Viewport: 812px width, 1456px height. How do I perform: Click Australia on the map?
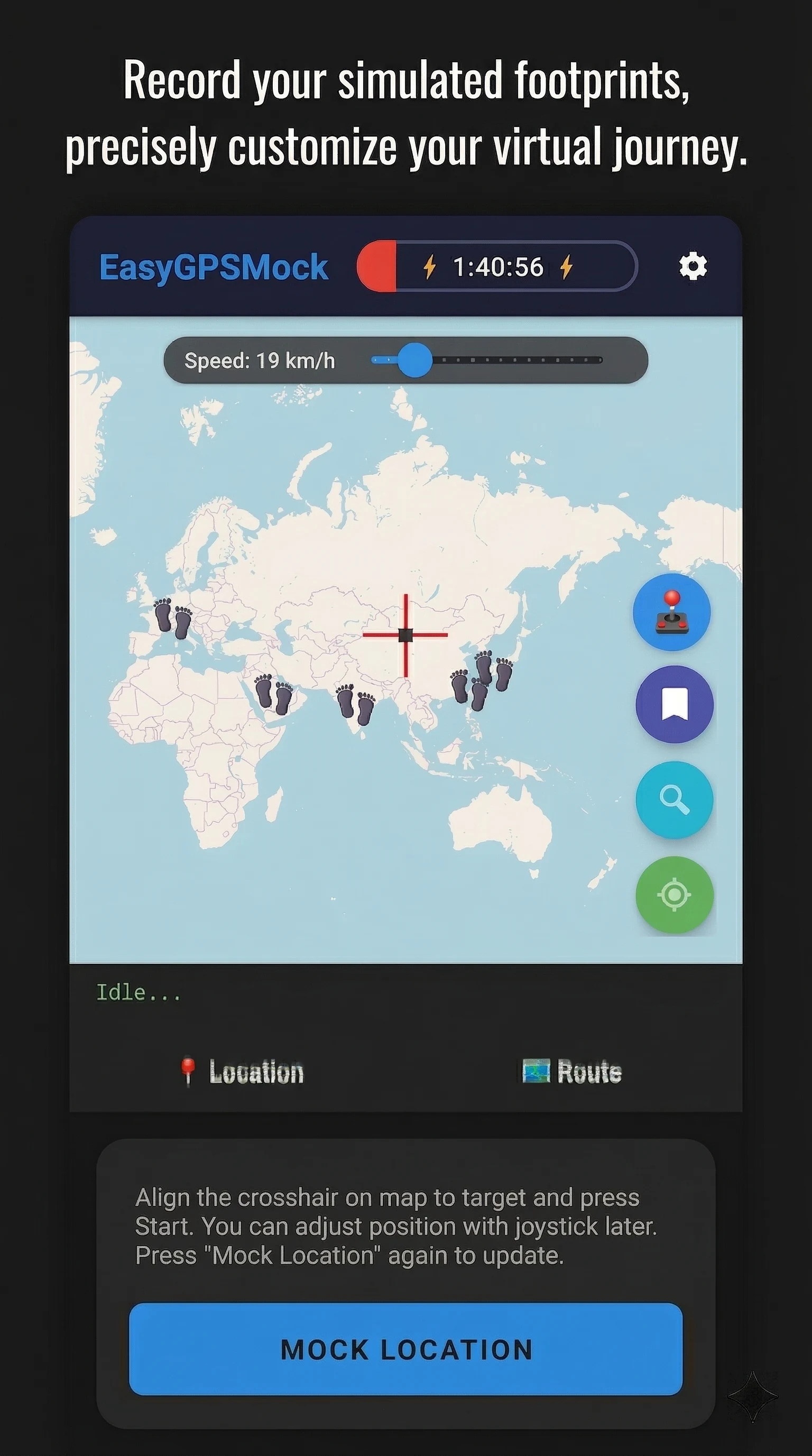[500, 825]
